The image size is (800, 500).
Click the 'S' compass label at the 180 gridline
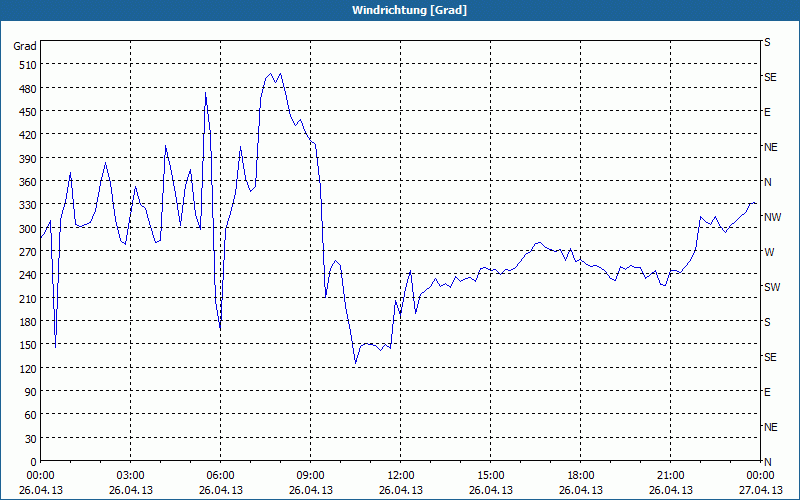pos(767,322)
